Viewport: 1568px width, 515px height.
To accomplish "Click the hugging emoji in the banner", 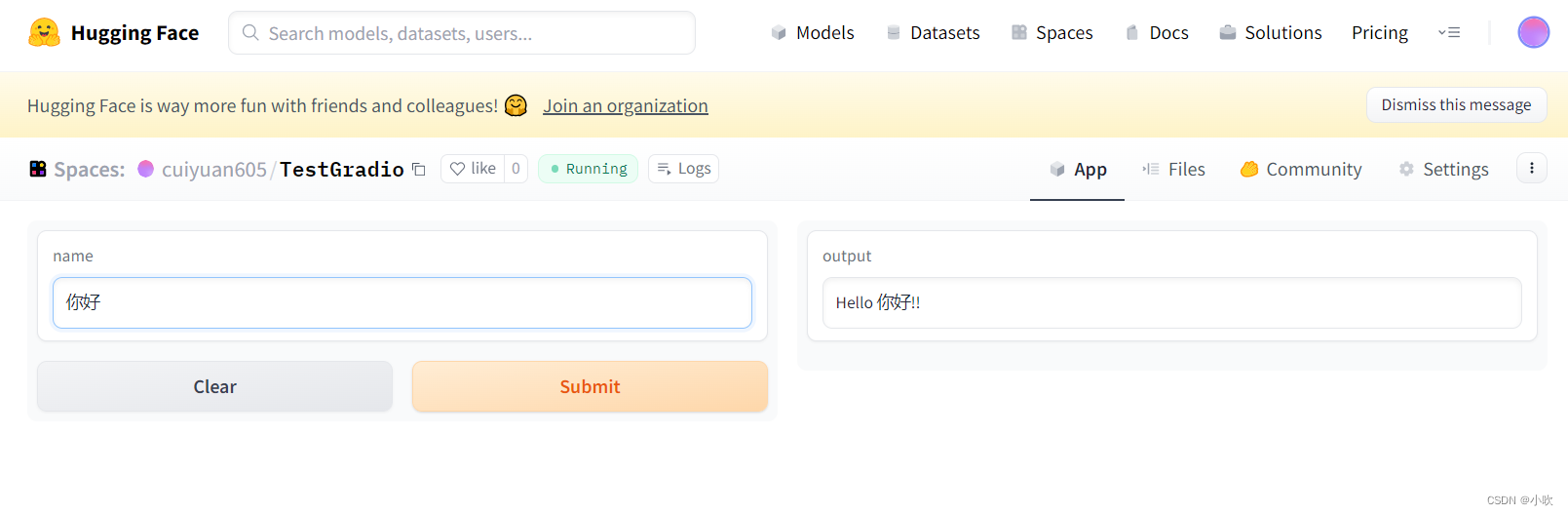I will tap(516, 105).
